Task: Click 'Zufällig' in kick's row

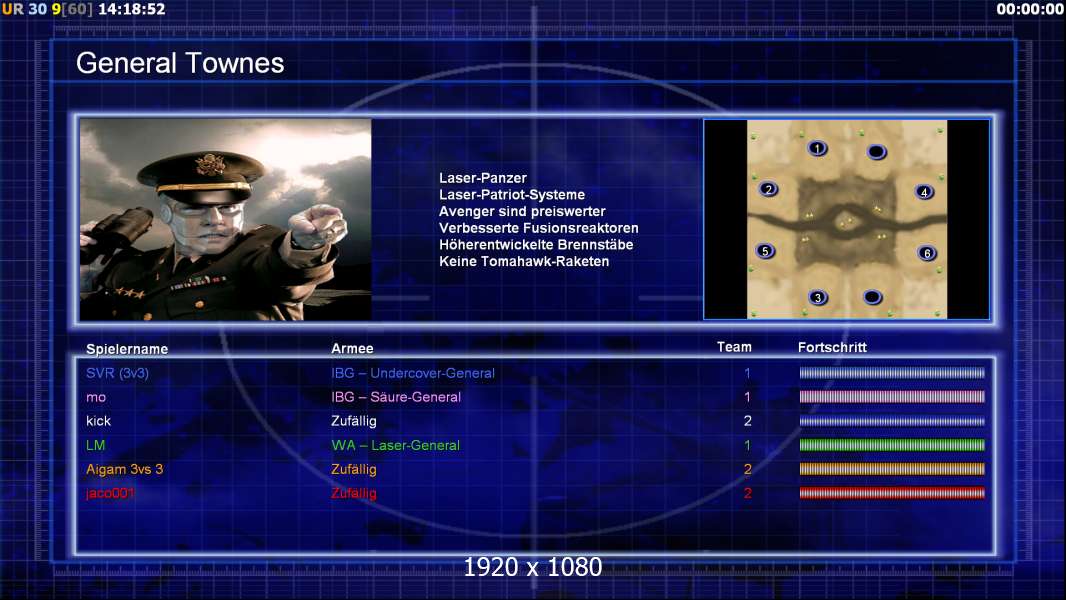Action: click(x=354, y=421)
